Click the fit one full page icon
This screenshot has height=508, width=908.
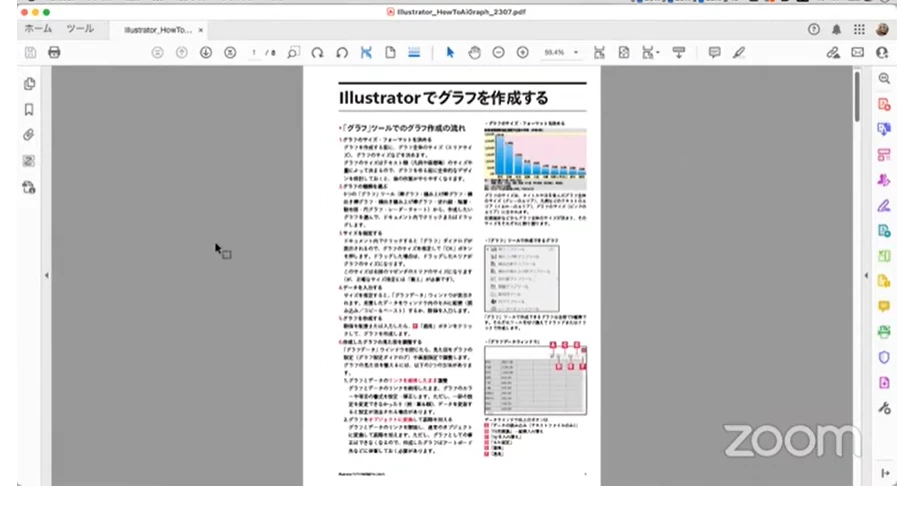point(624,53)
